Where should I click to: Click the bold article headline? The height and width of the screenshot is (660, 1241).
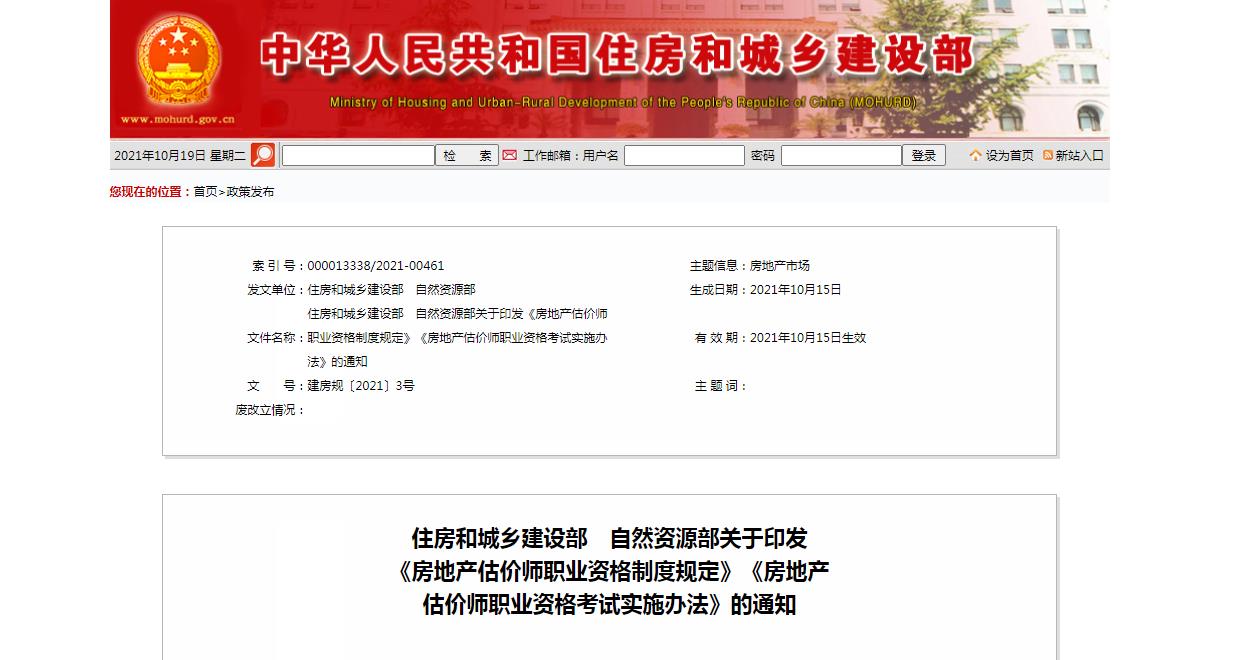point(610,571)
